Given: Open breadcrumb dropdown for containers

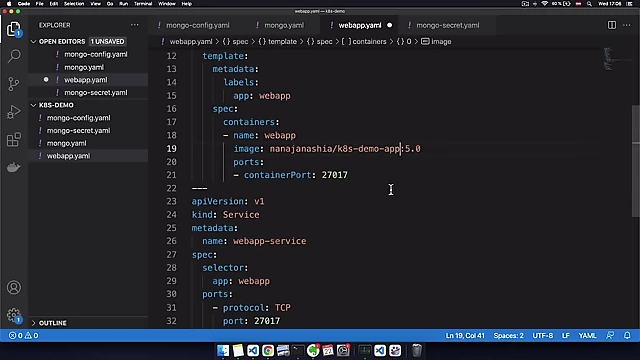Looking at the screenshot, I should (364, 42).
